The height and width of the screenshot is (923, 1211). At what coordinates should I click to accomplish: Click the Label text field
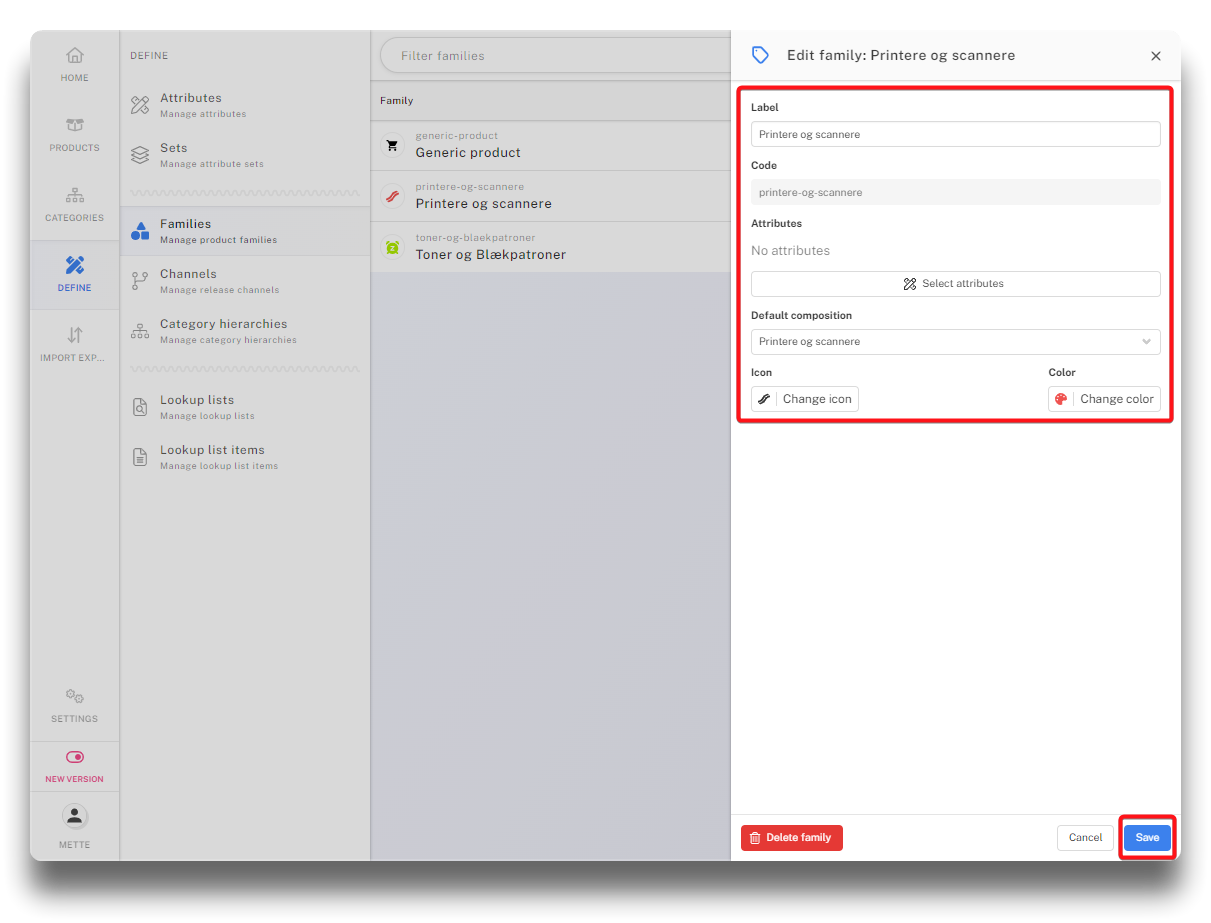[955, 134]
